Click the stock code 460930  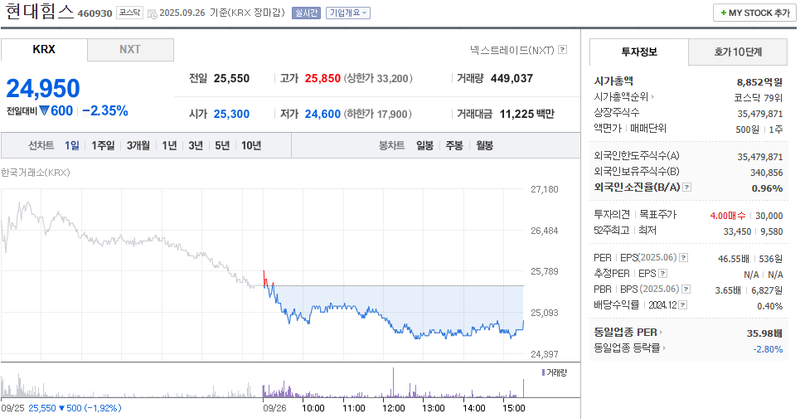[x=95, y=13]
